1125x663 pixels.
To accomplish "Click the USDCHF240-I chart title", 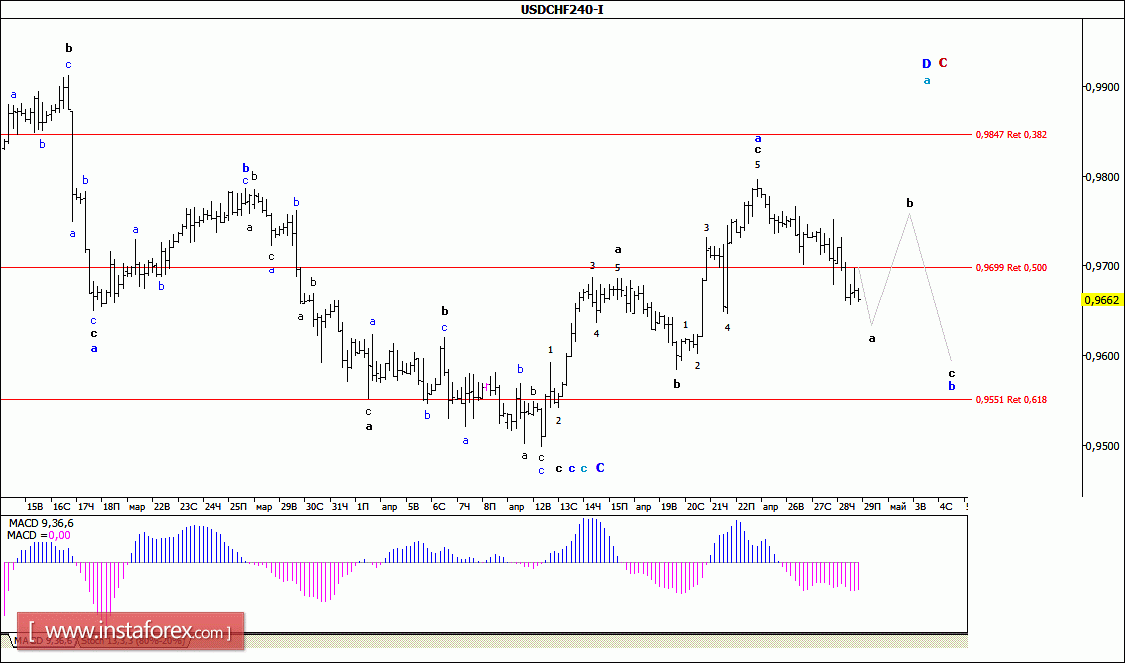I will coord(562,9).
